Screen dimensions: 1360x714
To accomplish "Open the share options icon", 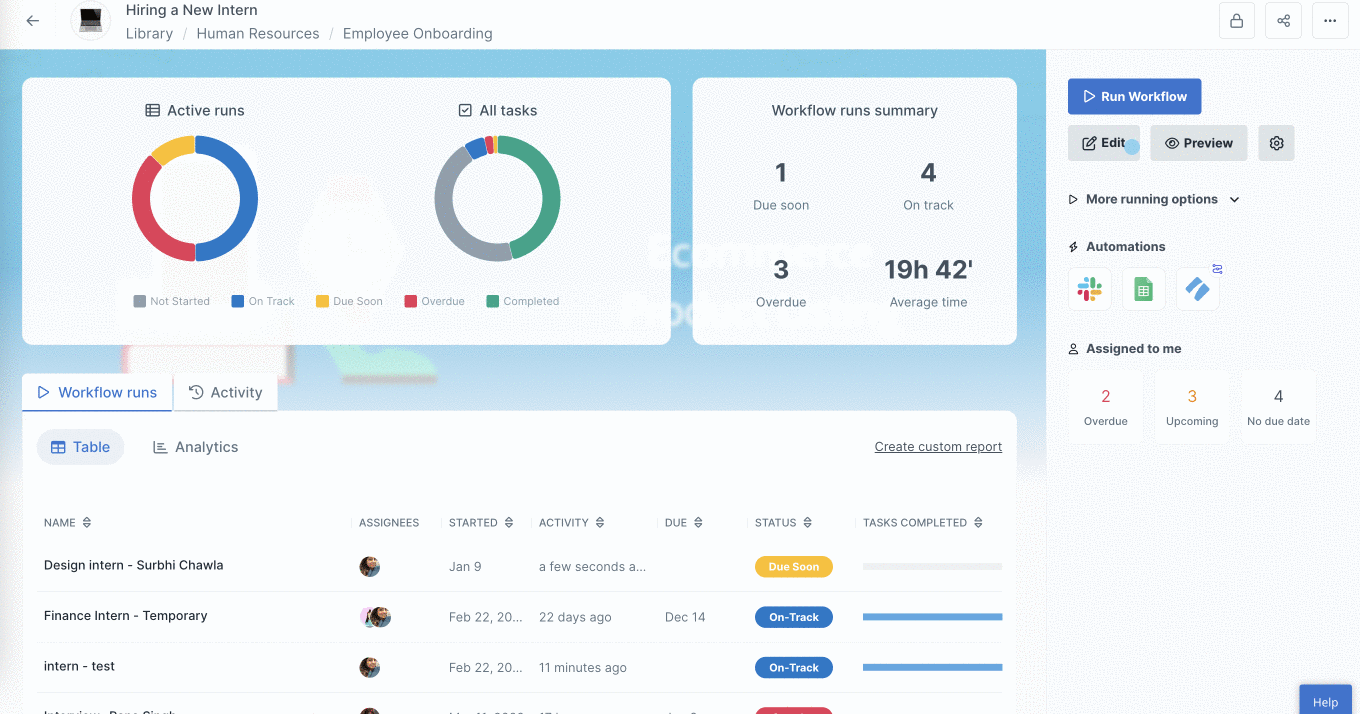I will tap(1283, 20).
